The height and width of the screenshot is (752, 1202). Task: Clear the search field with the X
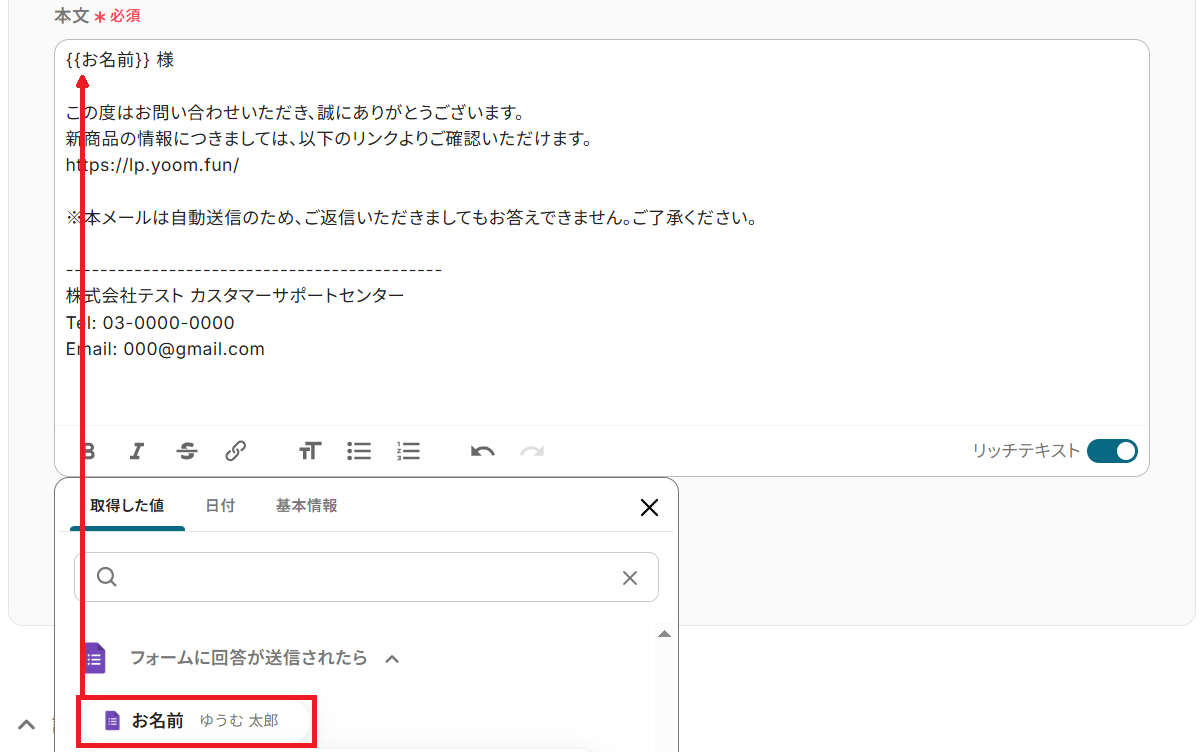pyautogui.click(x=630, y=578)
